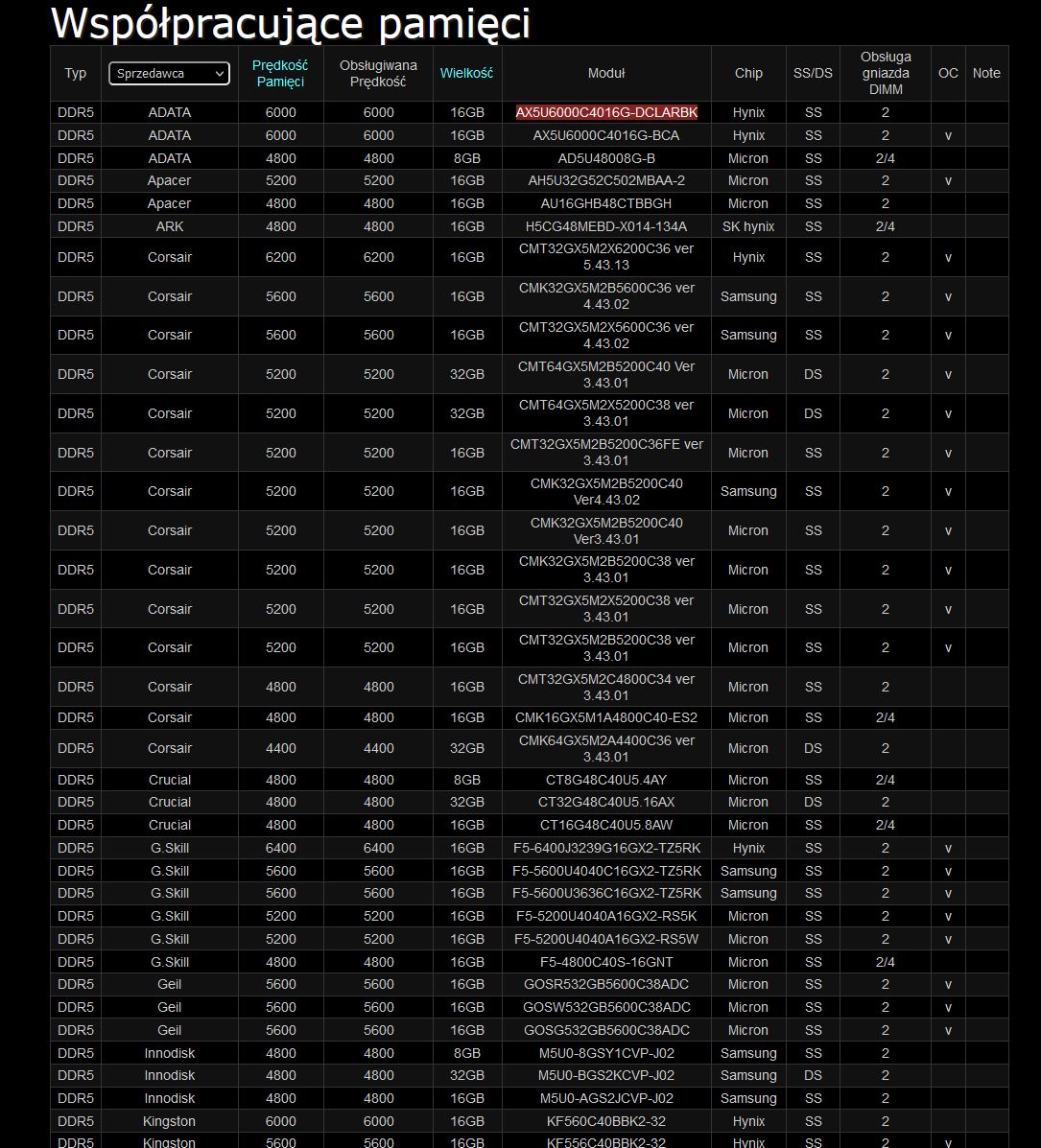Select module CMT64GX5M2B5200C40 Ver 3.43.01

click(606, 374)
